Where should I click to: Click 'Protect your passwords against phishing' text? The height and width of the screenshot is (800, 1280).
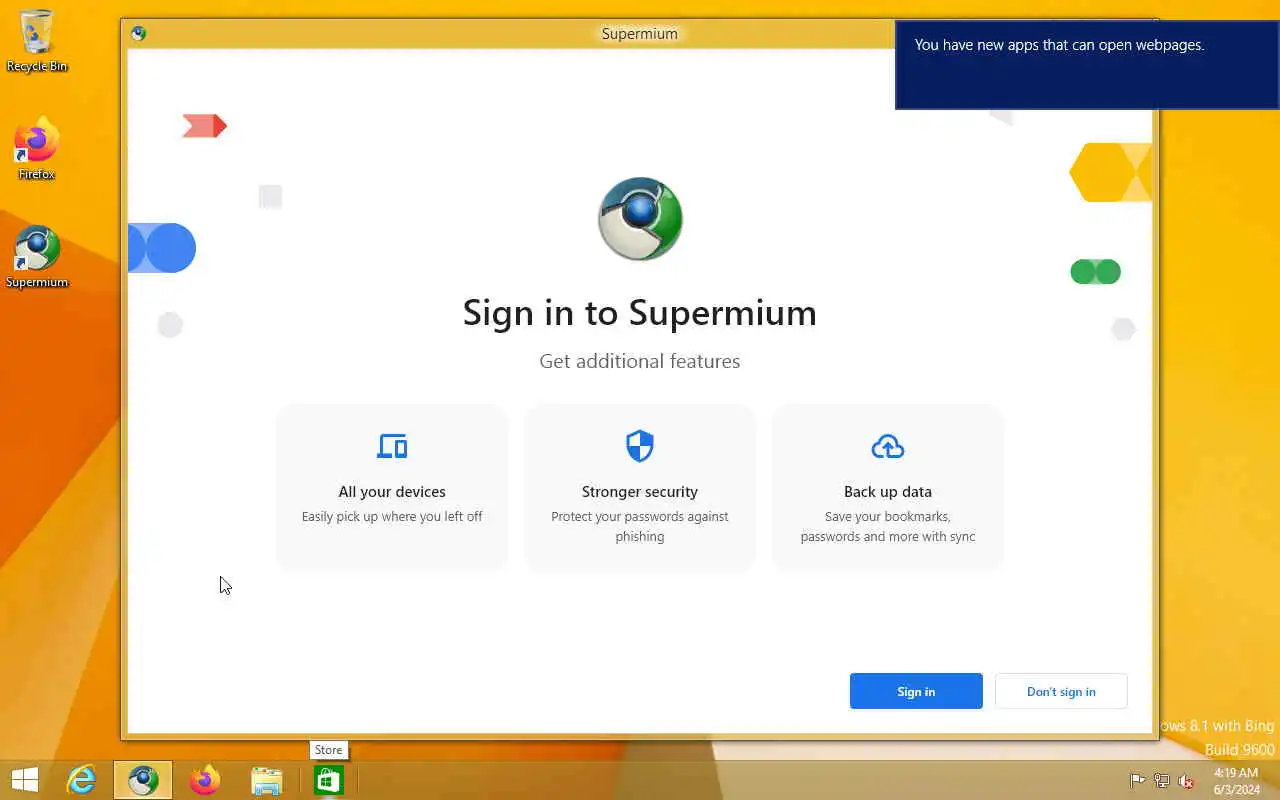click(x=640, y=527)
